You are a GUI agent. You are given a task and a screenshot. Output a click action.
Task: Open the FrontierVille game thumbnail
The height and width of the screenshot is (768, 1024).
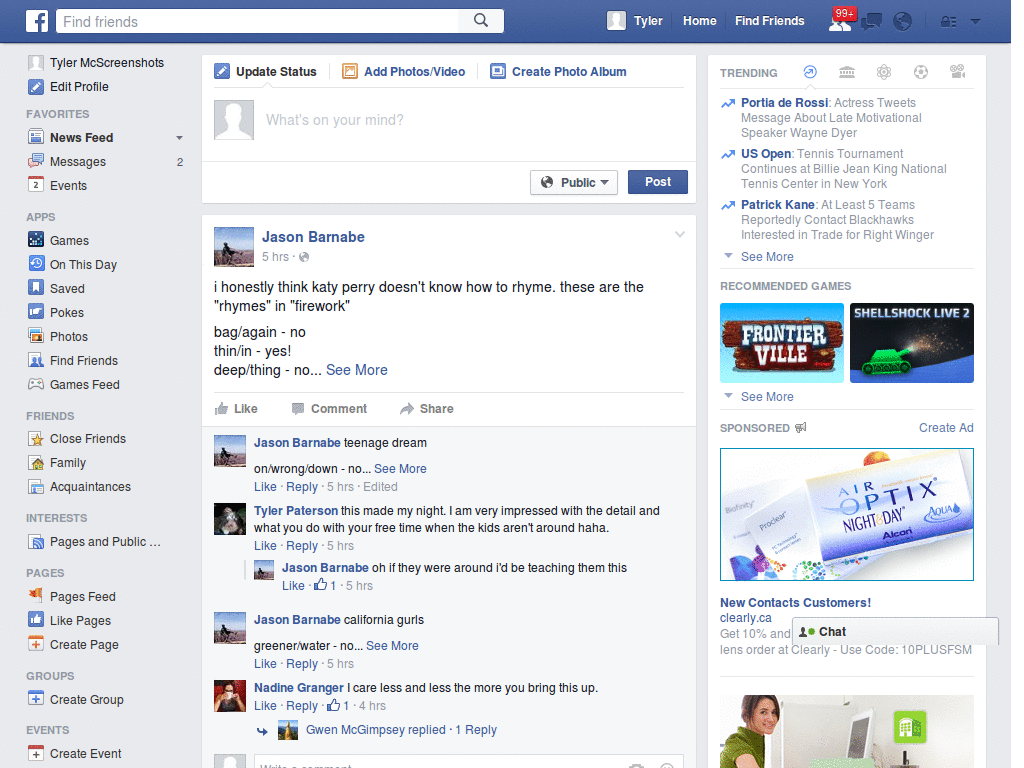click(782, 343)
